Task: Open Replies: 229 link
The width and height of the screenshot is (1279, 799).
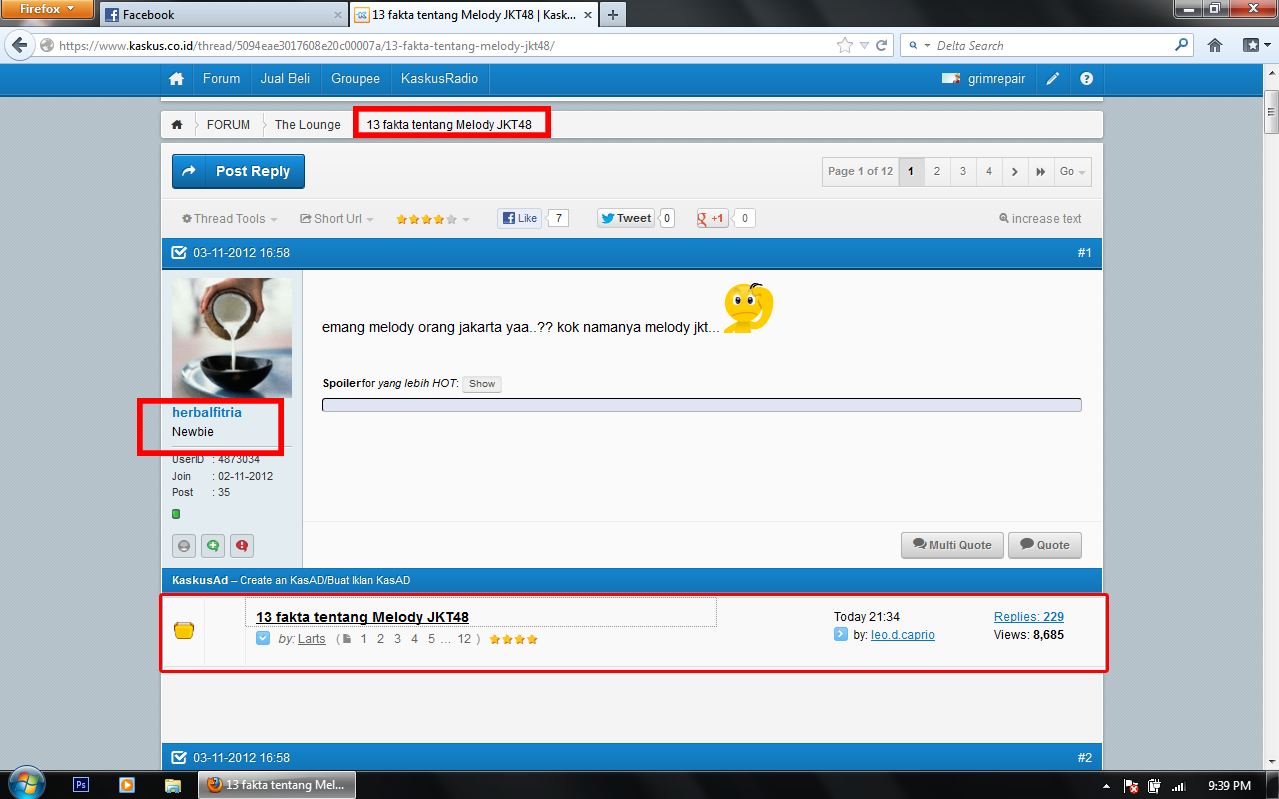Action: pyautogui.click(x=1029, y=617)
